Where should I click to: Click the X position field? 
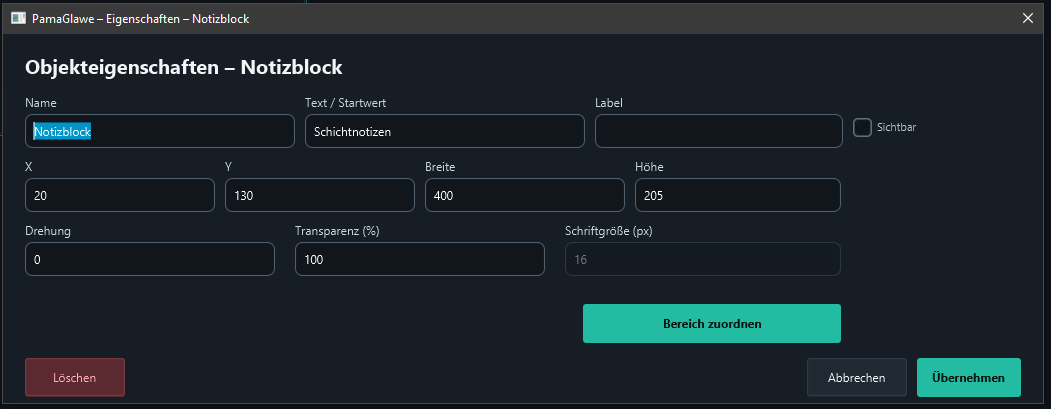point(120,195)
